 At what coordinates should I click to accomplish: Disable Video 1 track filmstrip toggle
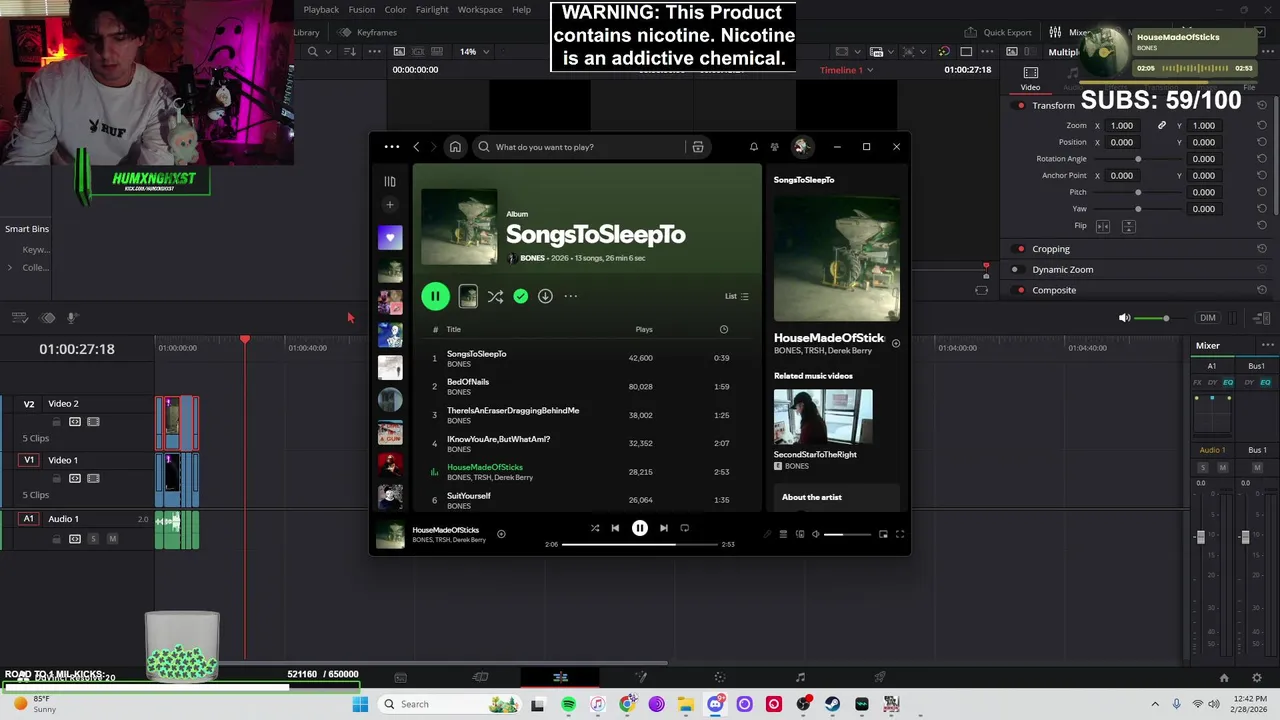[93, 478]
